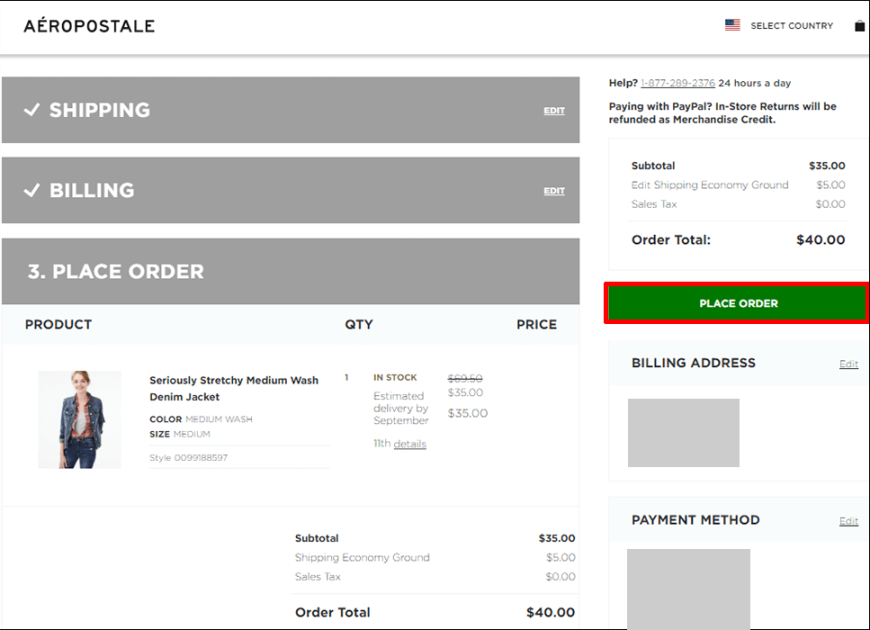Click the Payment Method gray placeholder box
Viewport: 870px width, 630px height.
click(689, 589)
